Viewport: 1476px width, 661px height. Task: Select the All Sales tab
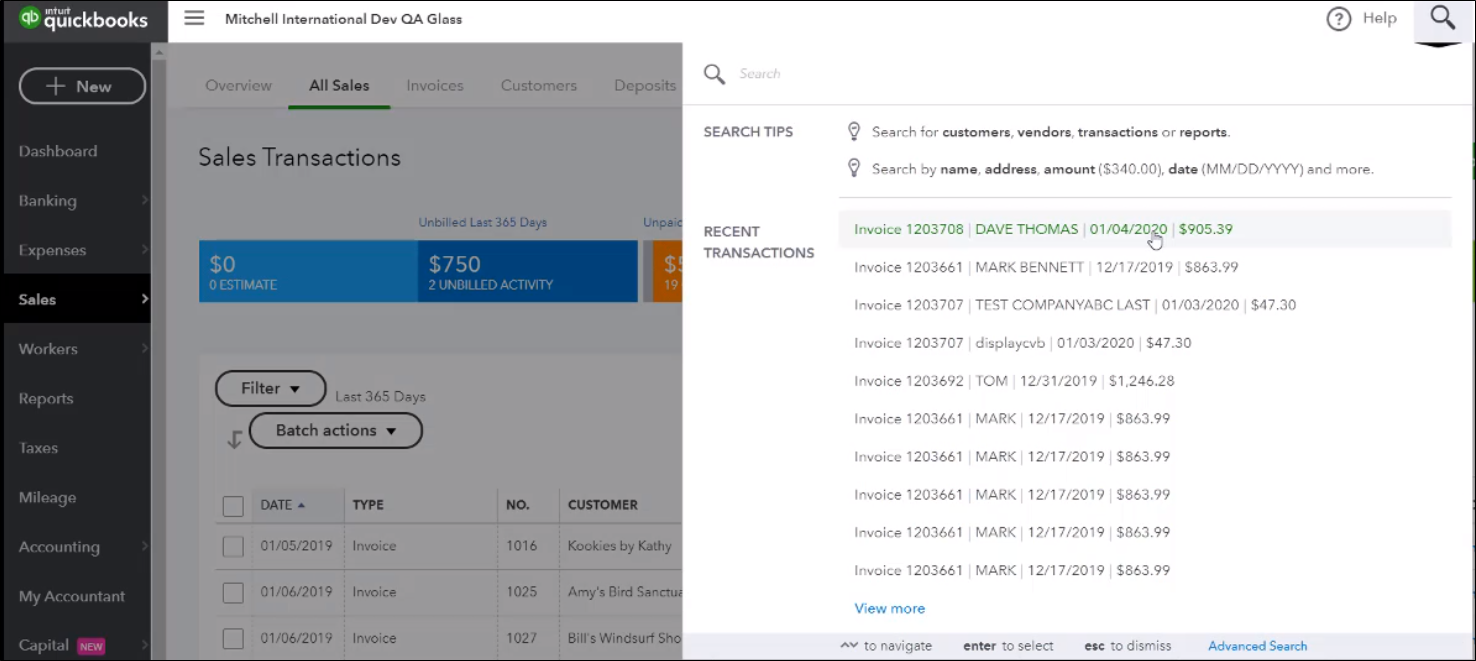point(339,86)
